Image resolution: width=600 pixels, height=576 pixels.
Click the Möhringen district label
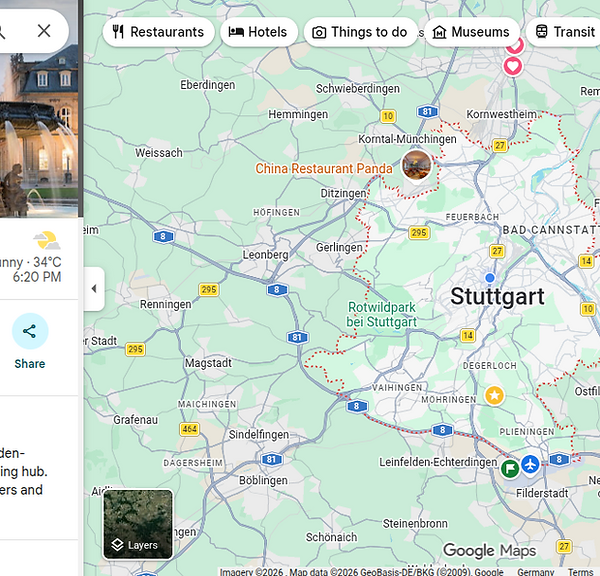point(449,400)
